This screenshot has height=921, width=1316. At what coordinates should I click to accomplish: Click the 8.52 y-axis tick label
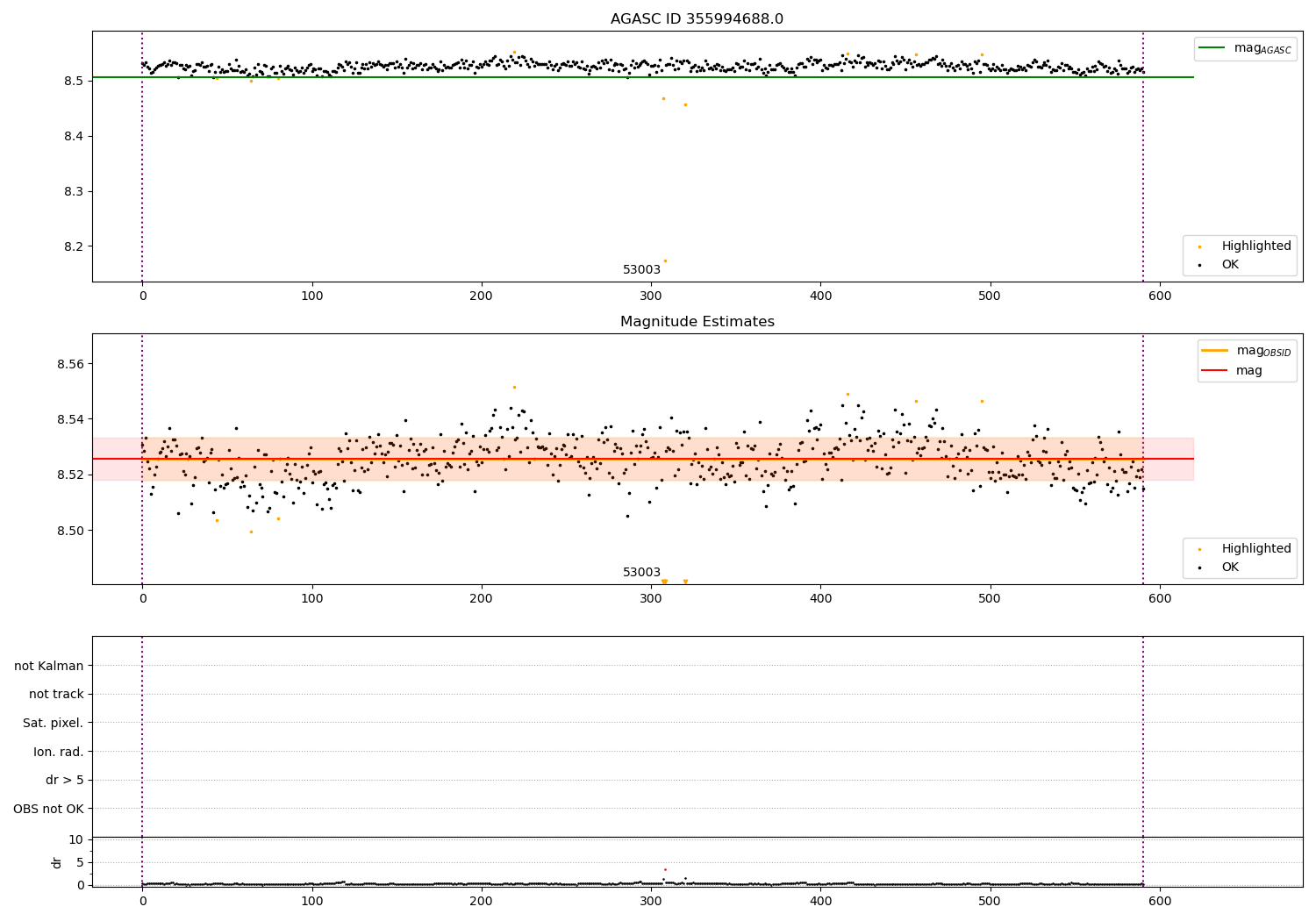coord(69,475)
